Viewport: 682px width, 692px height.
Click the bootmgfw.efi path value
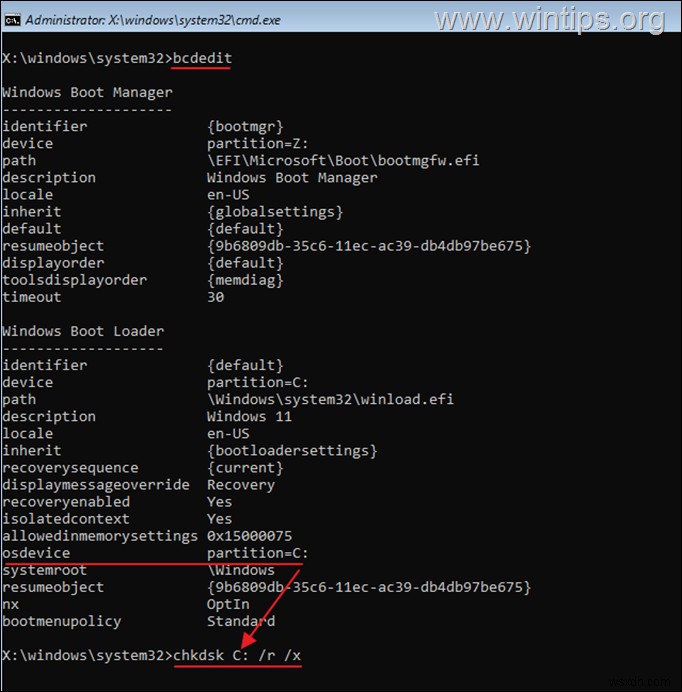point(343,160)
